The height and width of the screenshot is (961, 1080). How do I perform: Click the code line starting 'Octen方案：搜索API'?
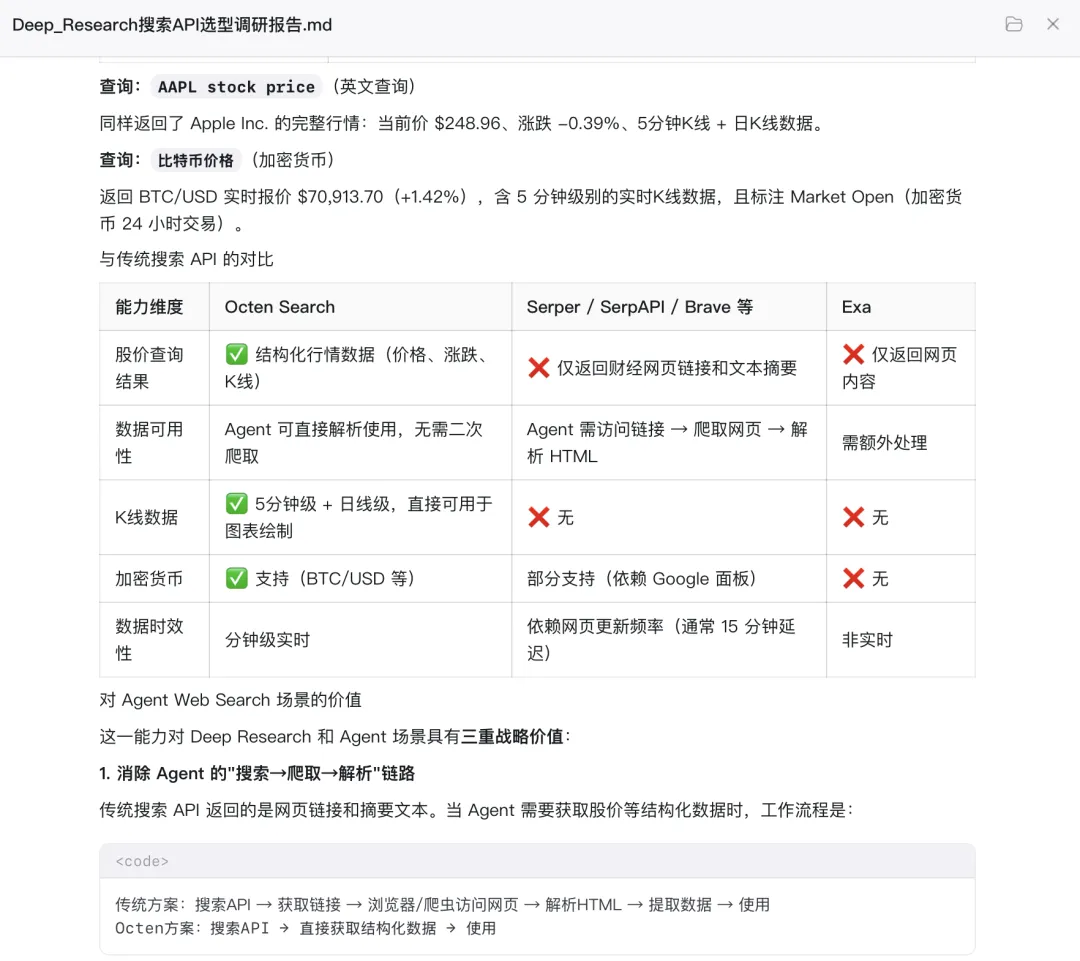point(305,929)
